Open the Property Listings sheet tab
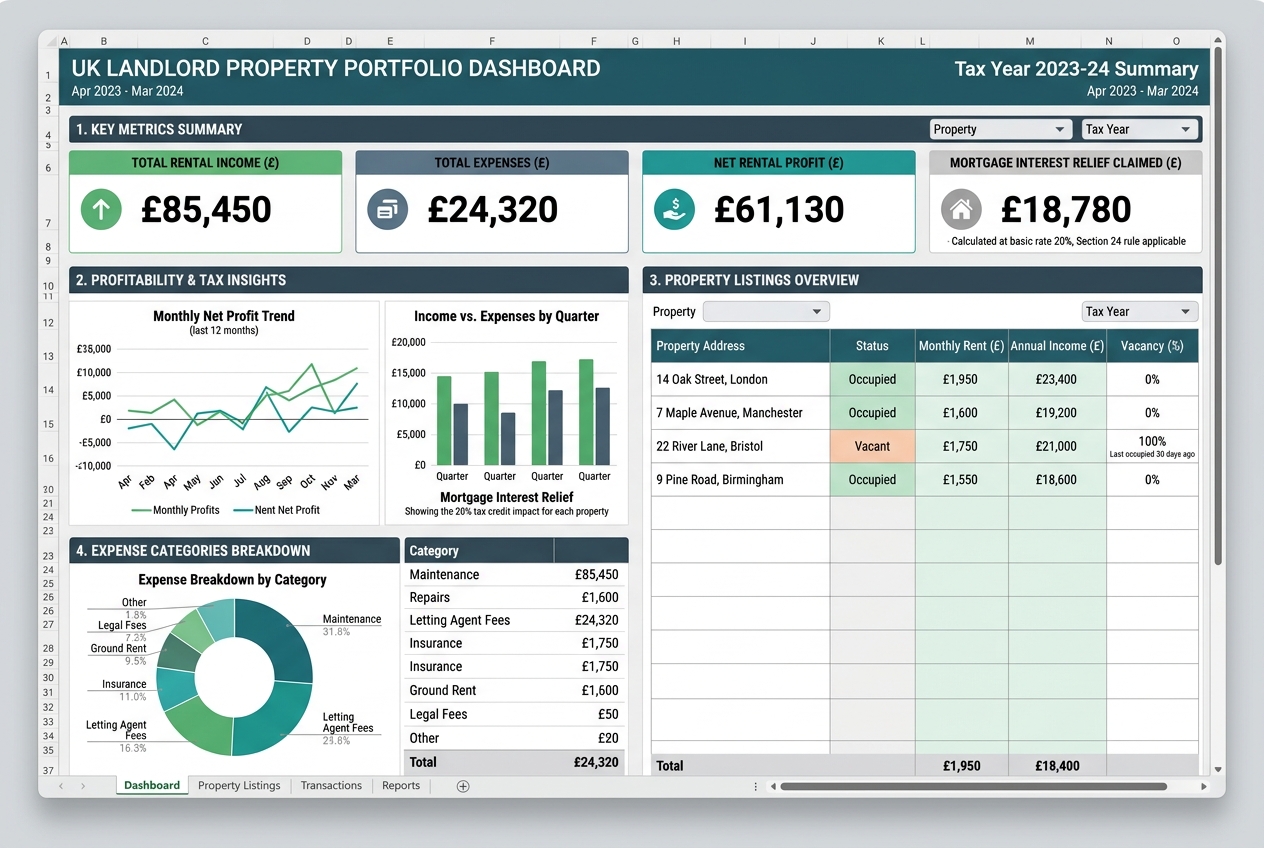 pos(239,786)
